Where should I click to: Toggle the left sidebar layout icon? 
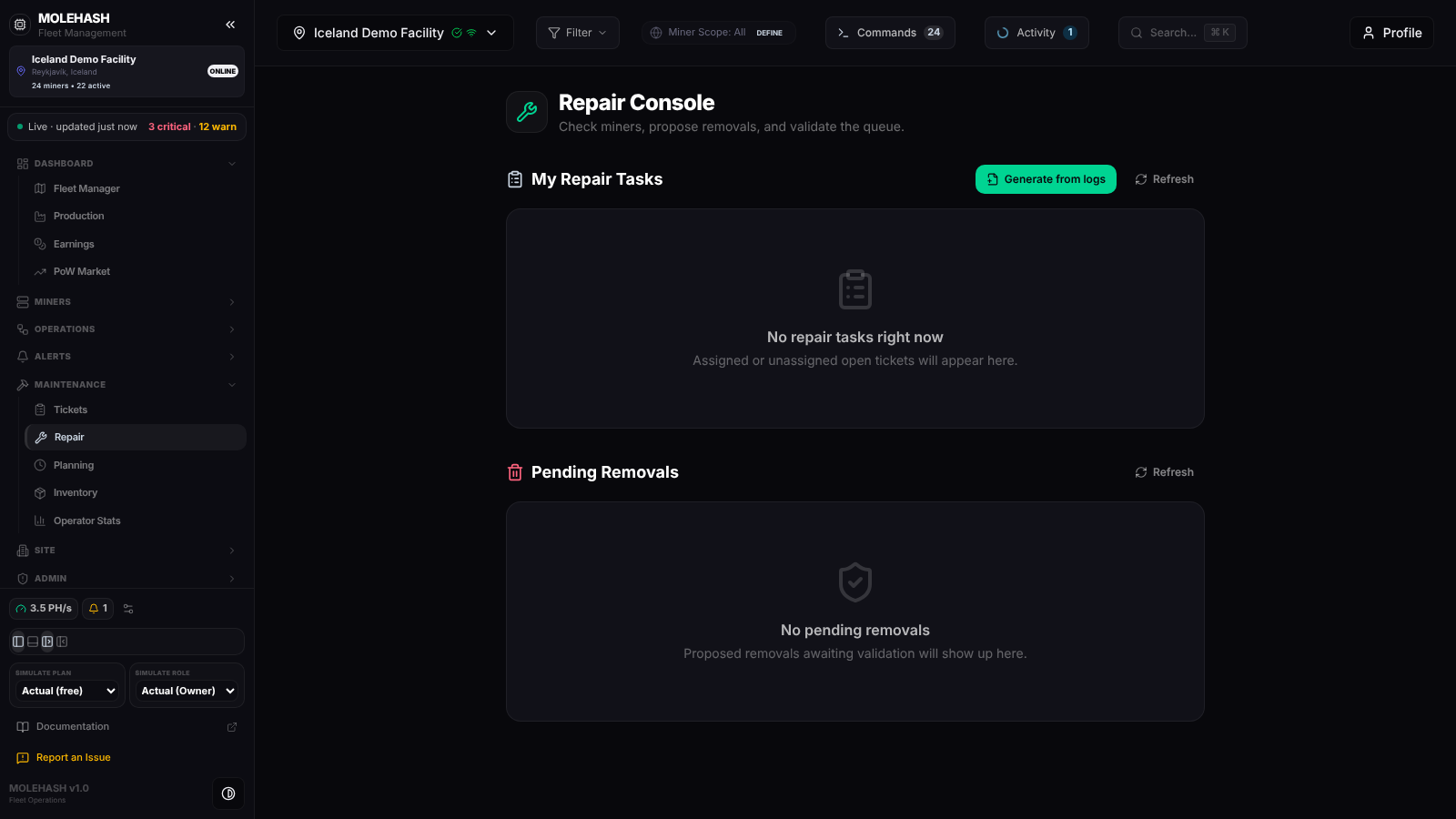click(x=18, y=642)
